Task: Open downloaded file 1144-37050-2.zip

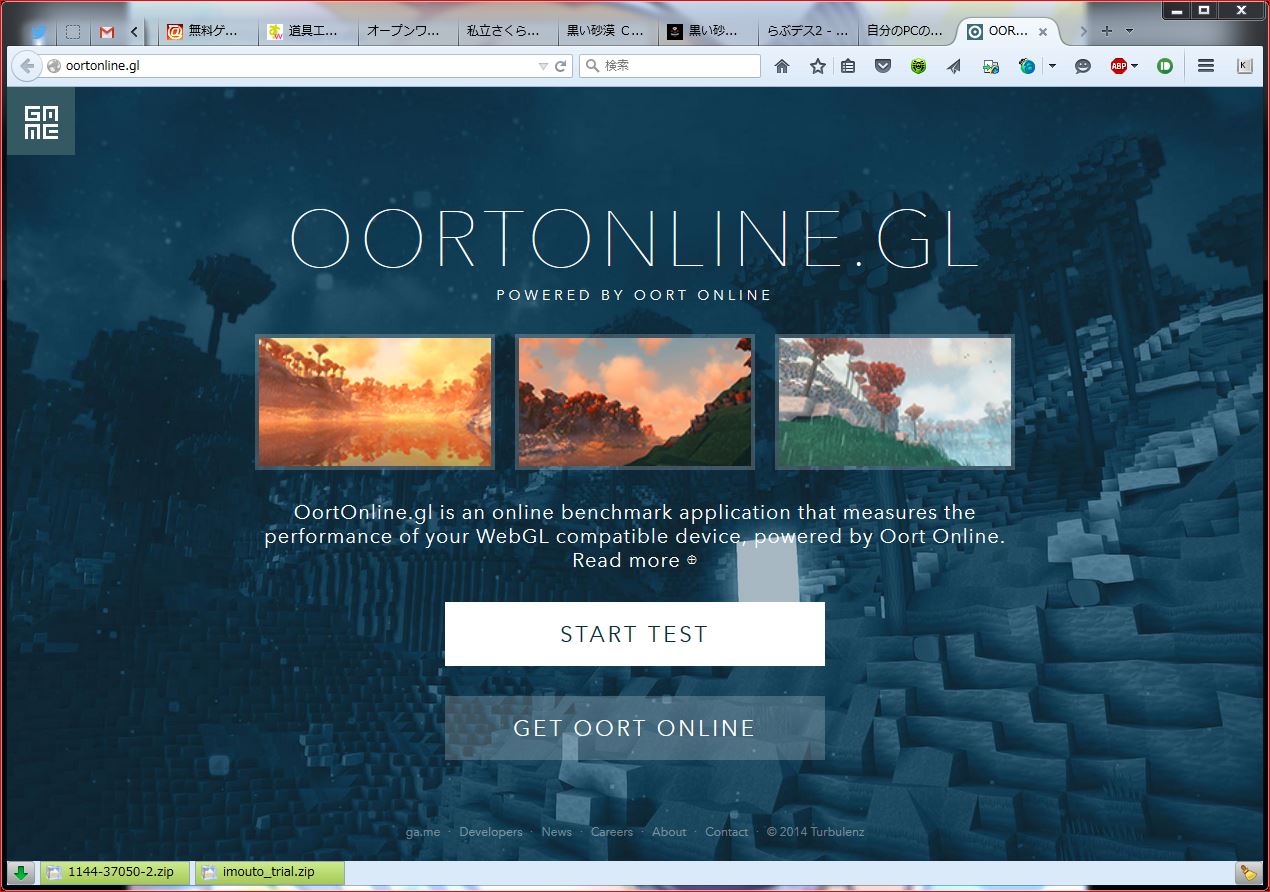Action: [x=115, y=872]
